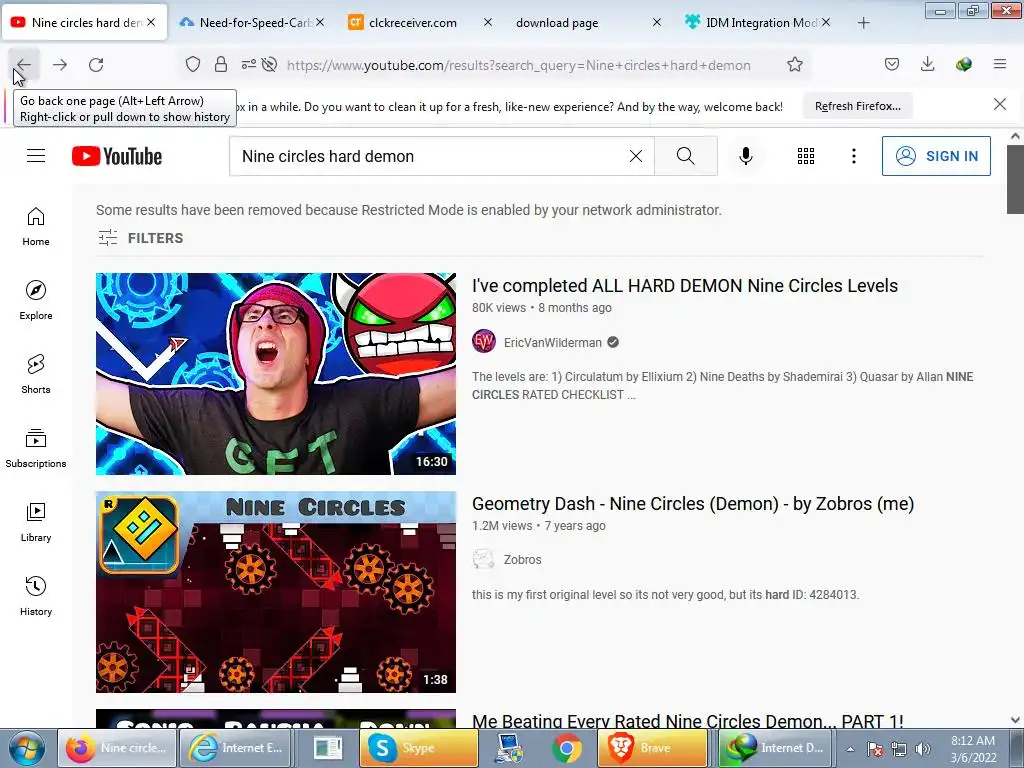1024x768 pixels.
Task: Open the Windows Start menu
Action: point(26,748)
